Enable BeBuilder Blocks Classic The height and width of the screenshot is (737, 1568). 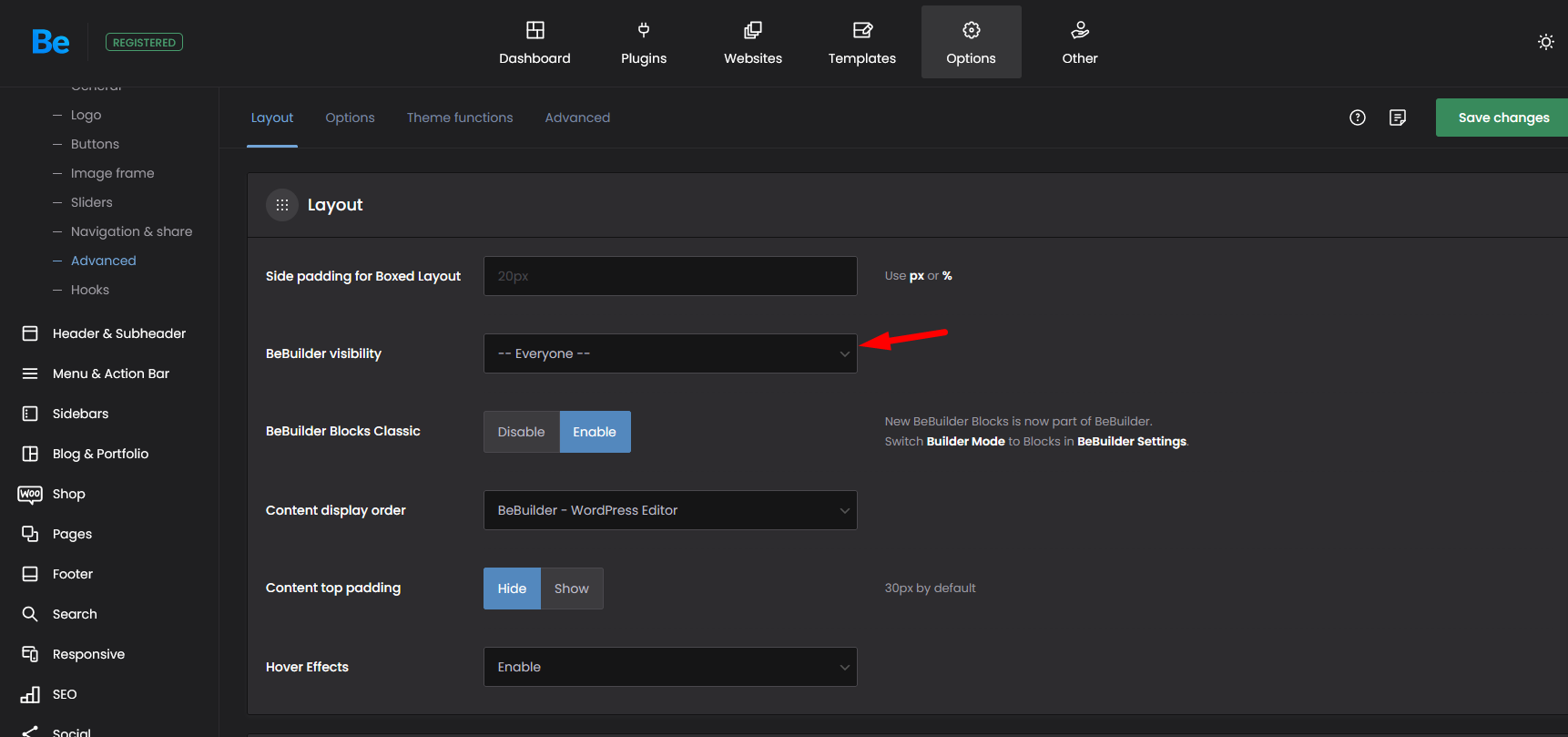[595, 432]
